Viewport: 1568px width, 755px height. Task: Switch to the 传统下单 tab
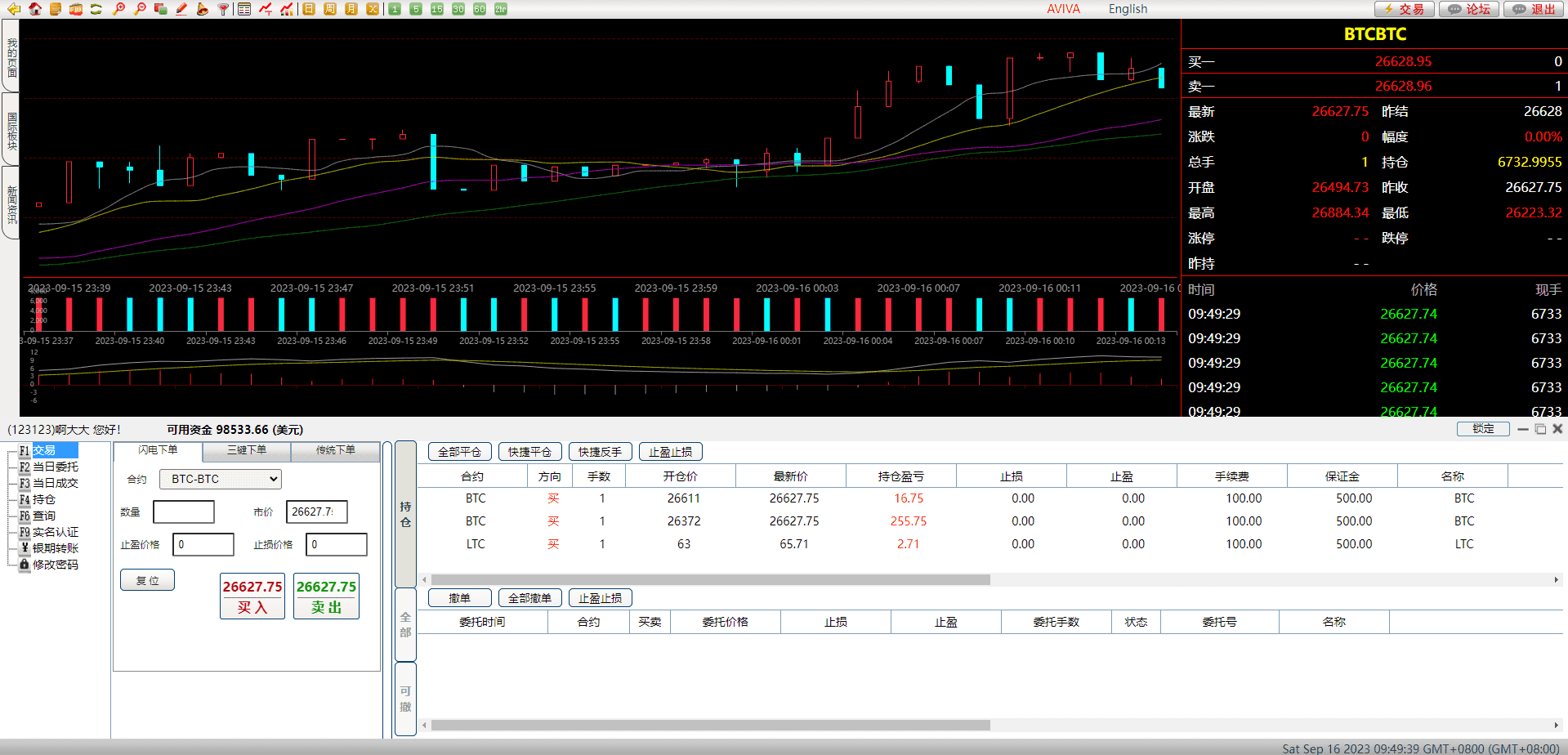(x=335, y=450)
